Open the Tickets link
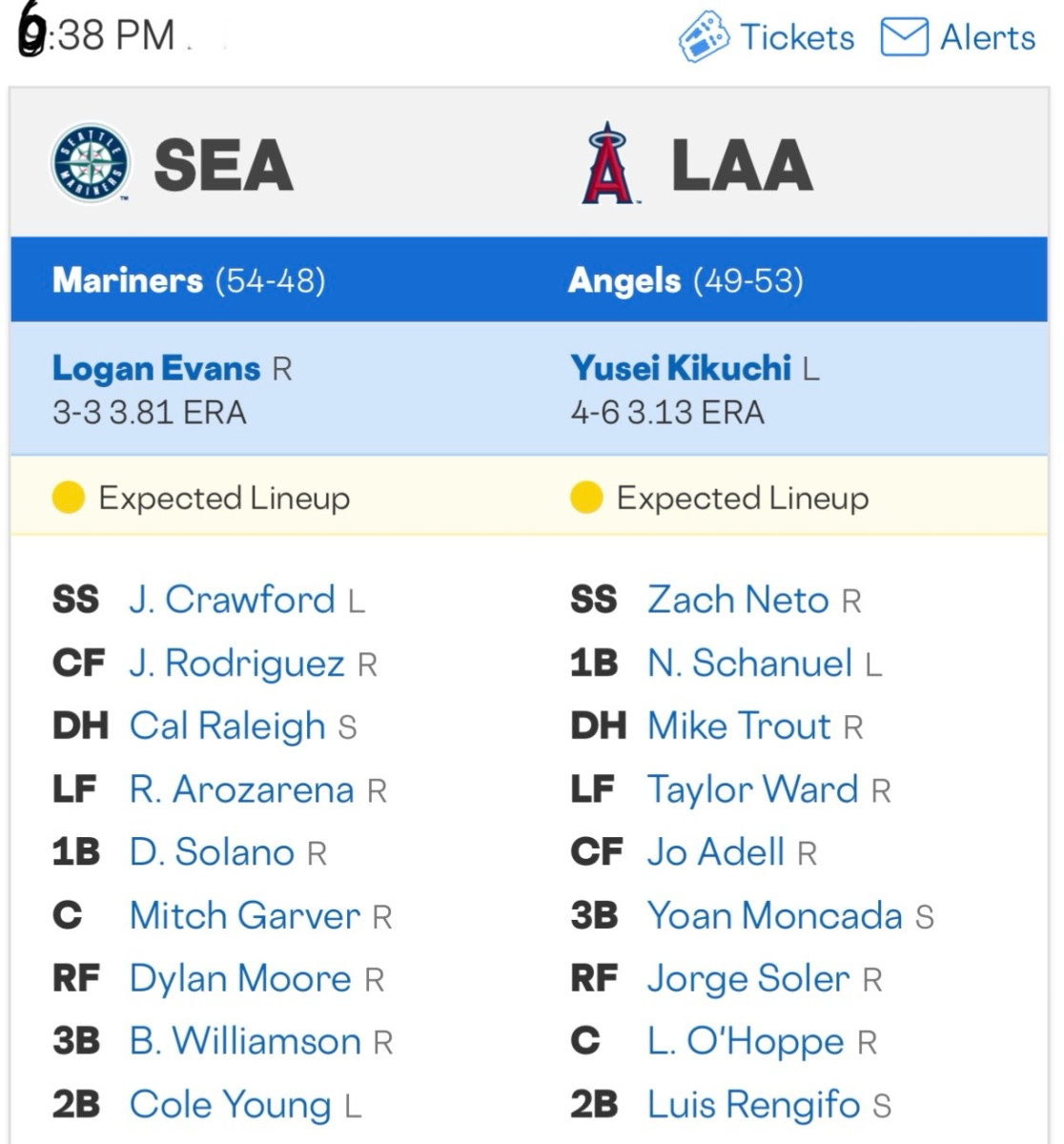 tap(797, 38)
